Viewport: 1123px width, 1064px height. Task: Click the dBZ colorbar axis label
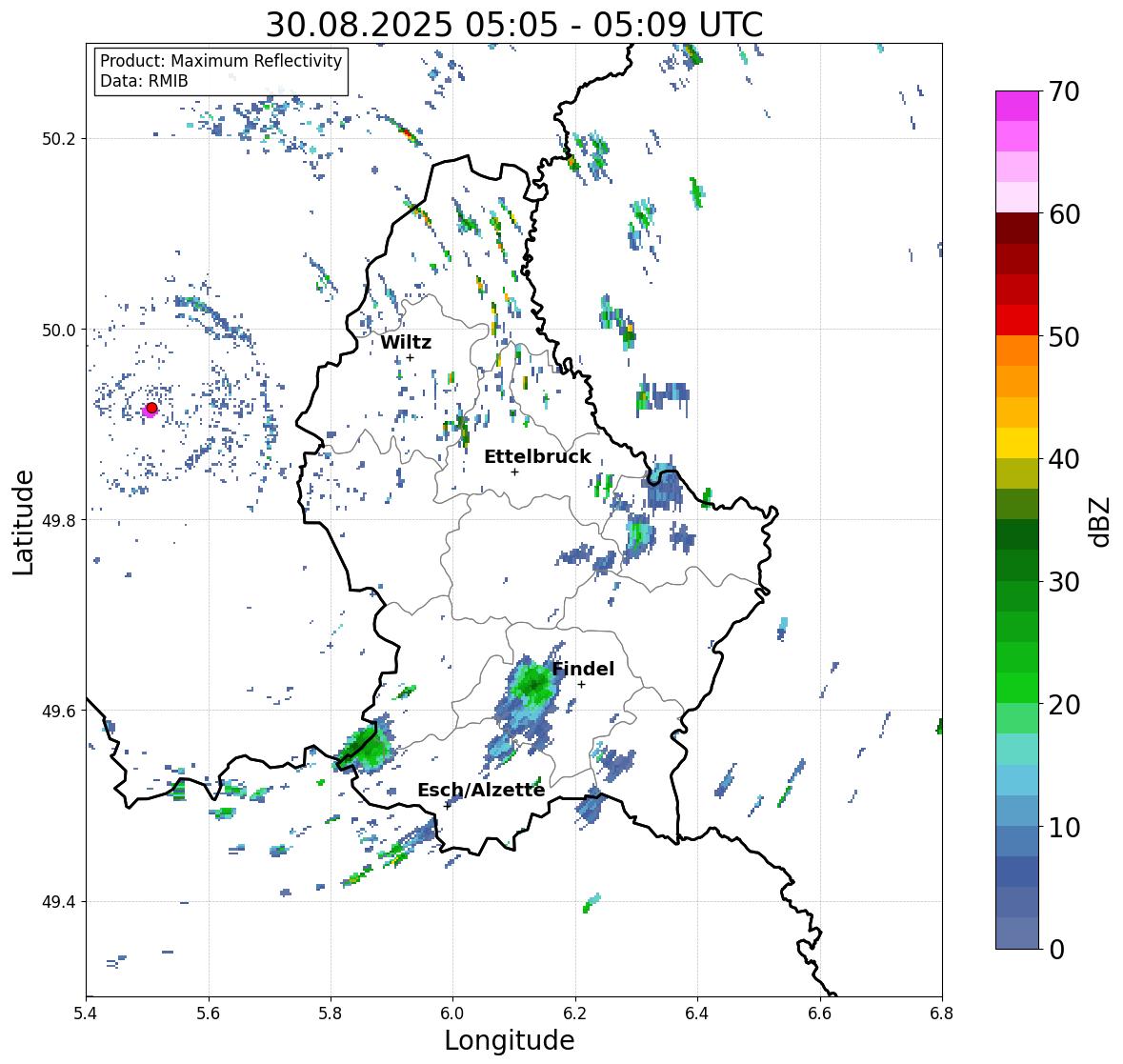1100,521
